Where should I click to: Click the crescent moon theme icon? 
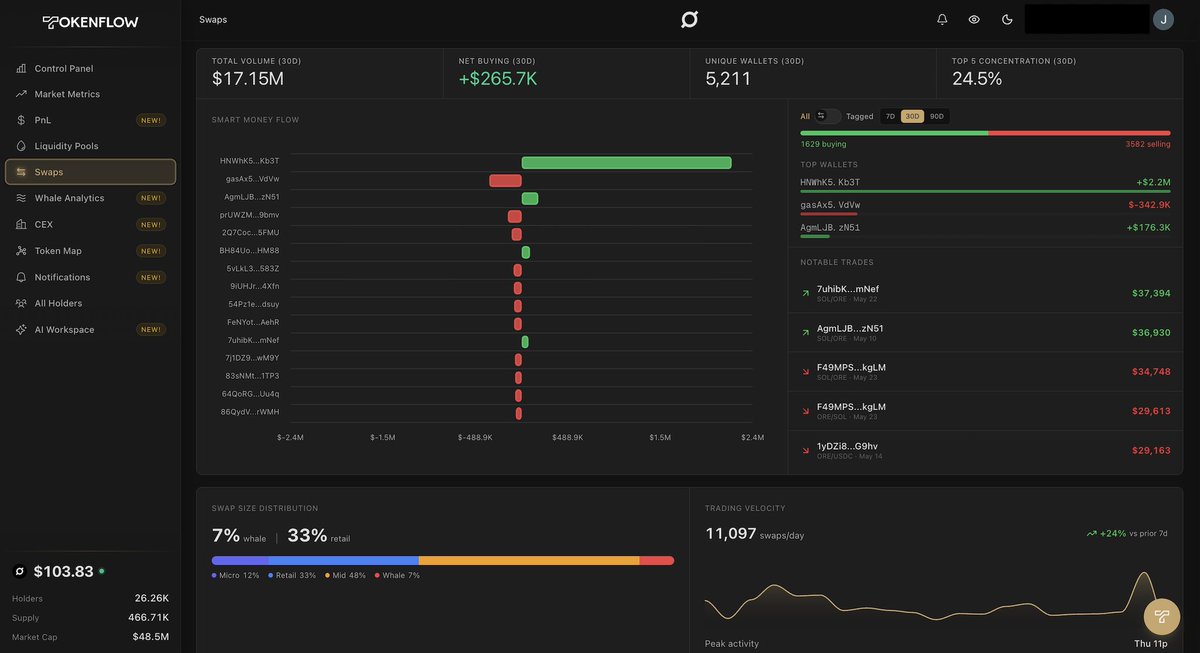click(x=1007, y=19)
